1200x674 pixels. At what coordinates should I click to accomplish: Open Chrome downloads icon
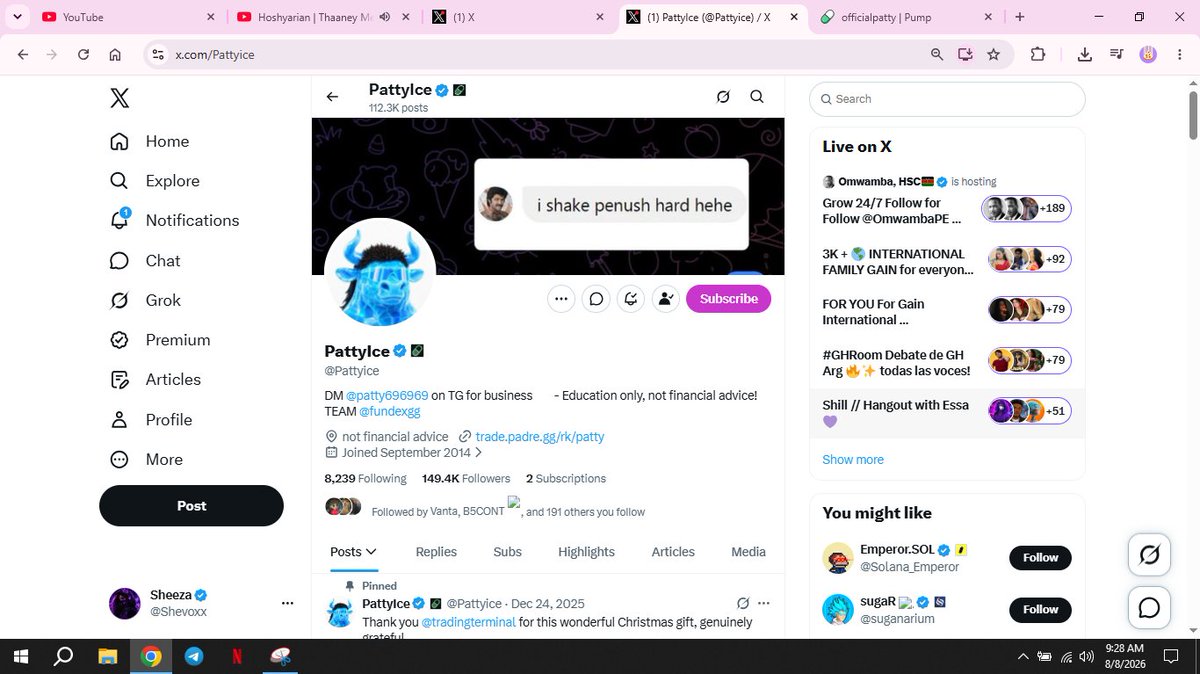coord(1085,55)
